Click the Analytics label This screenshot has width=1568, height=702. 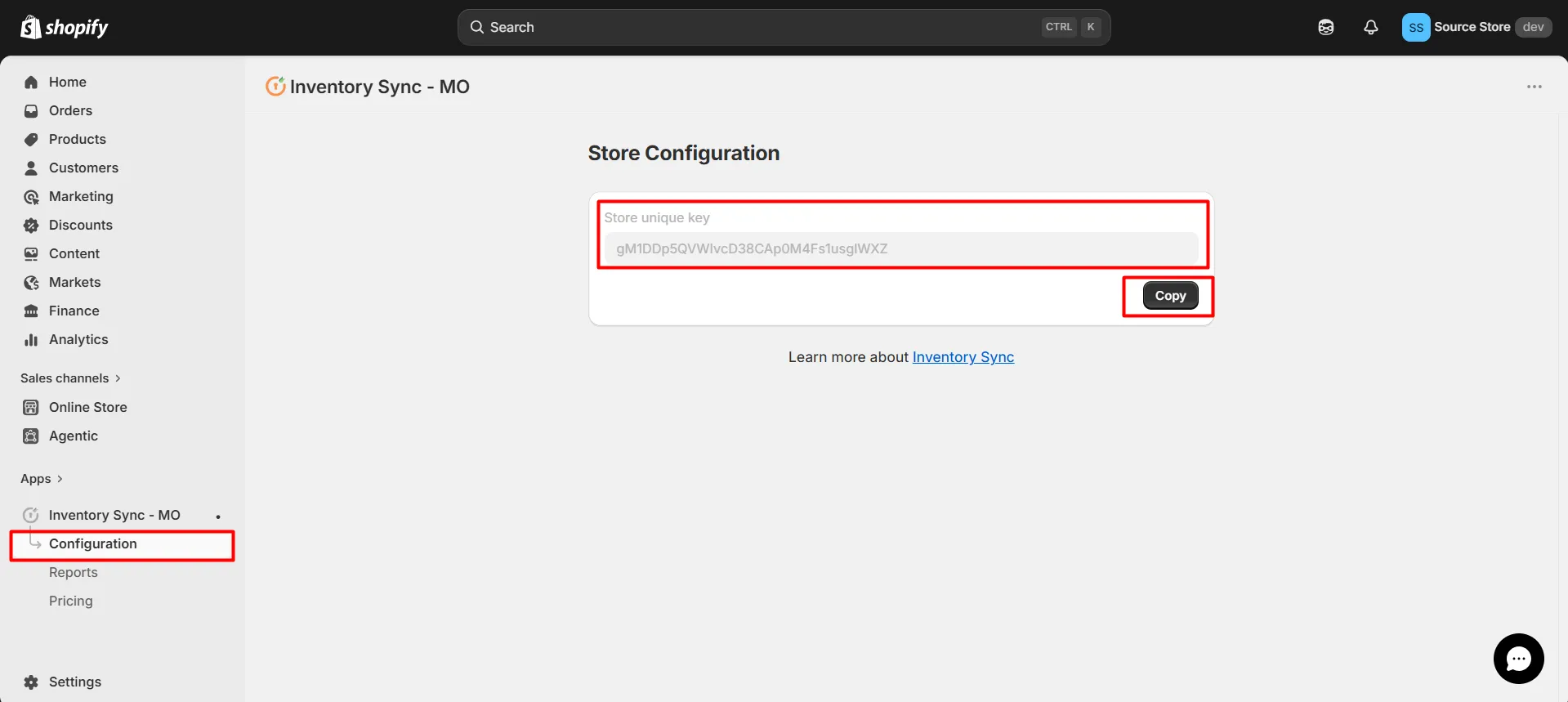point(78,339)
